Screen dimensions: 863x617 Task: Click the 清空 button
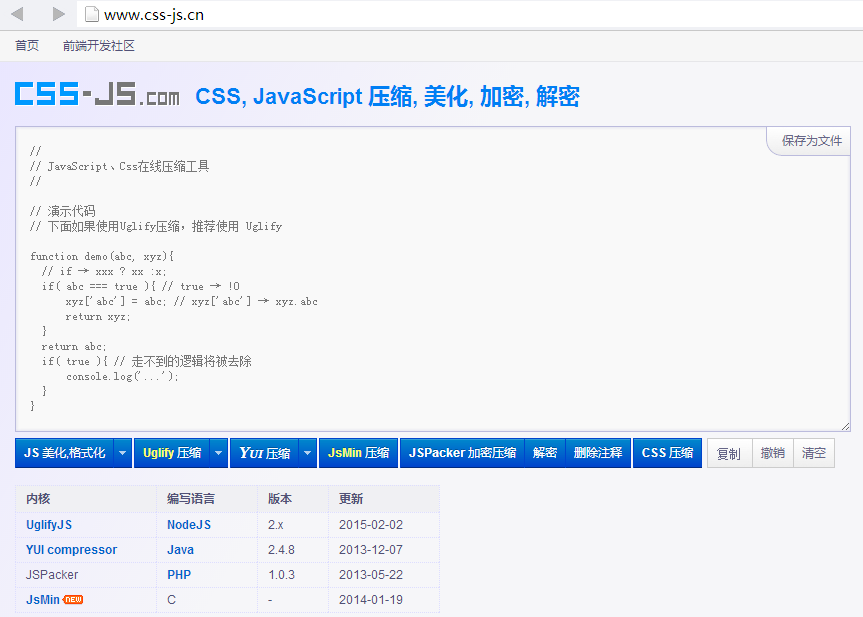[x=813, y=453]
